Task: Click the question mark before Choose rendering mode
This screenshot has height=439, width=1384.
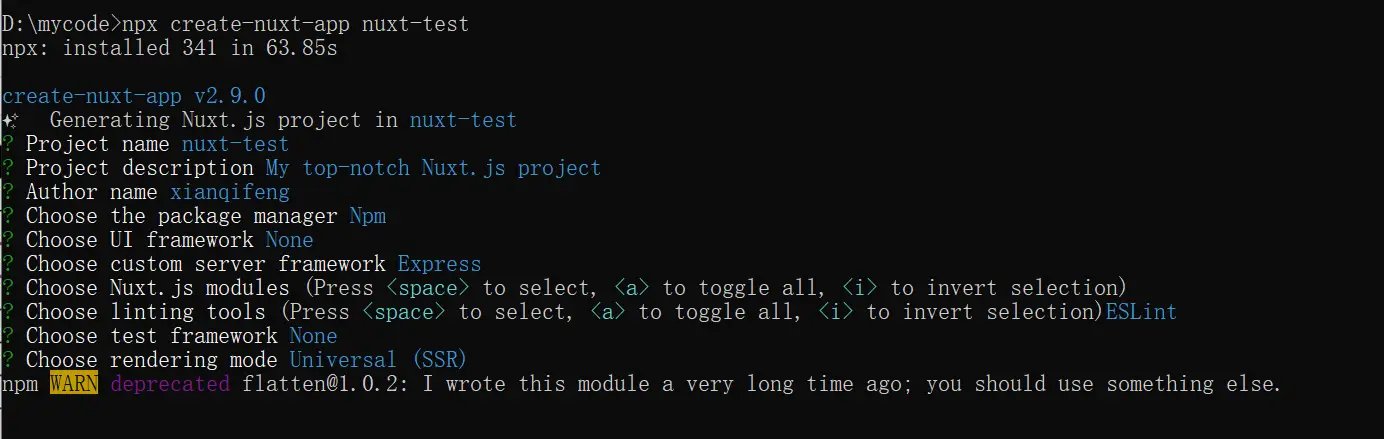Action: [x=7, y=360]
